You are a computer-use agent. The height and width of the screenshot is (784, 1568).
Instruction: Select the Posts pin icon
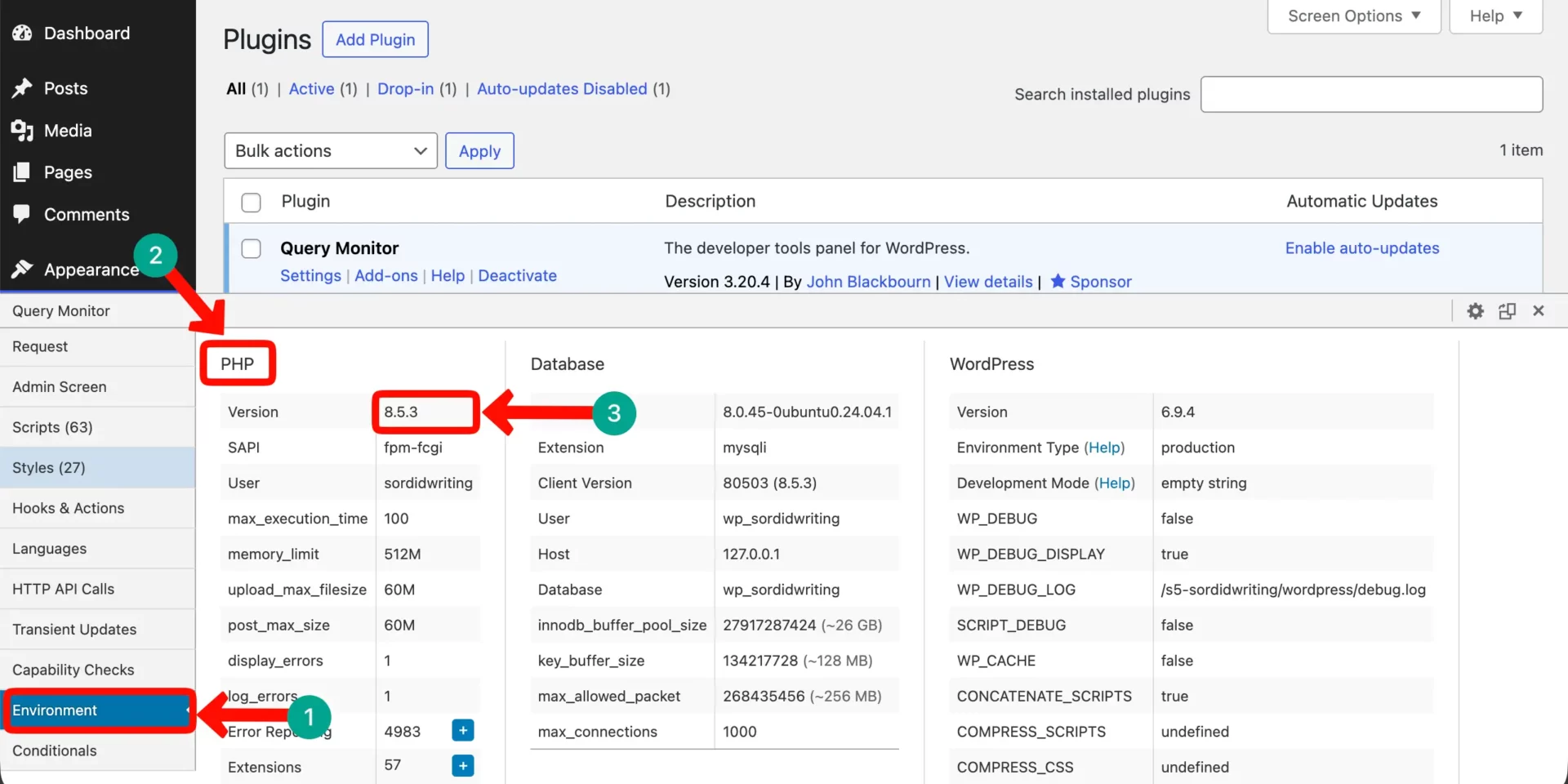click(22, 88)
